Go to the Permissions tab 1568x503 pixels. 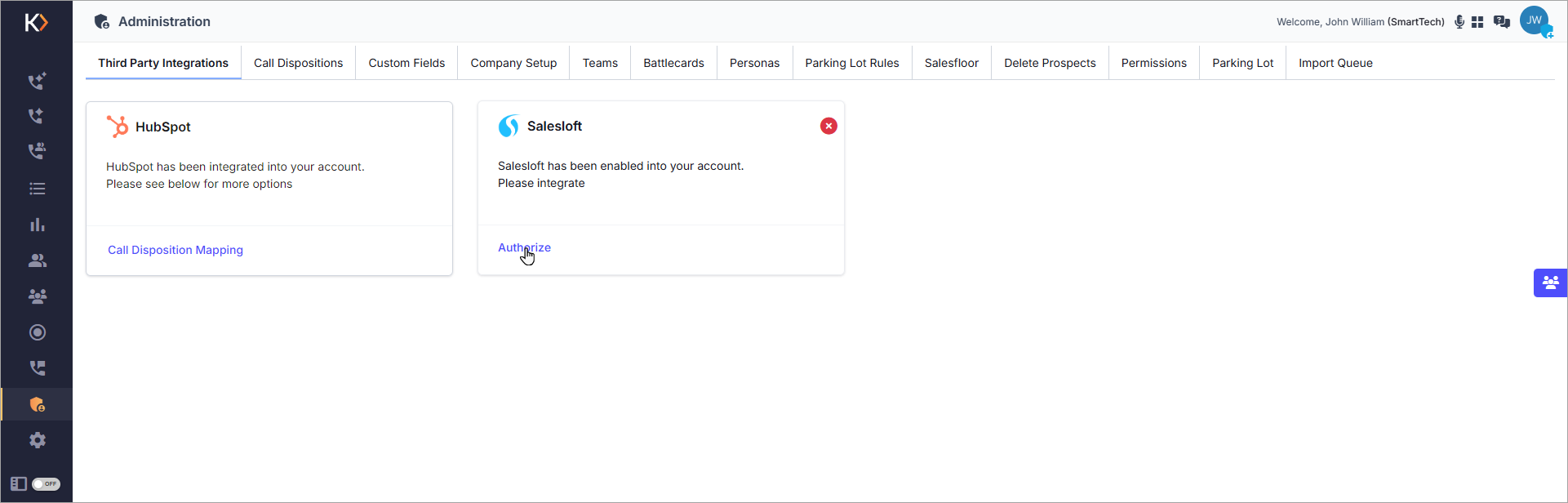(1154, 63)
